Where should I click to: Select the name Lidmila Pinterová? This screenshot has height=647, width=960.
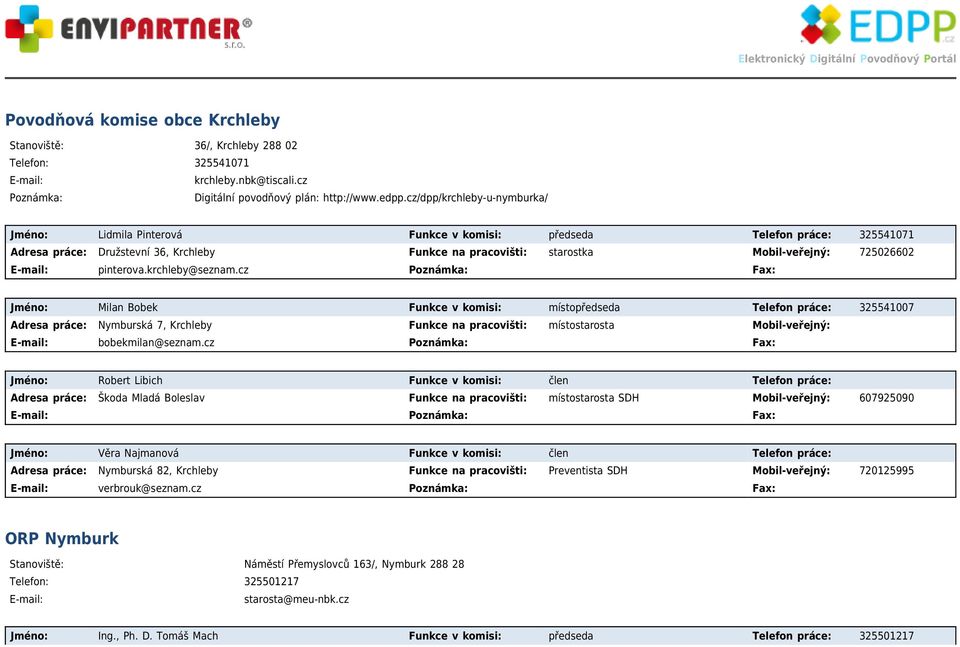point(140,235)
